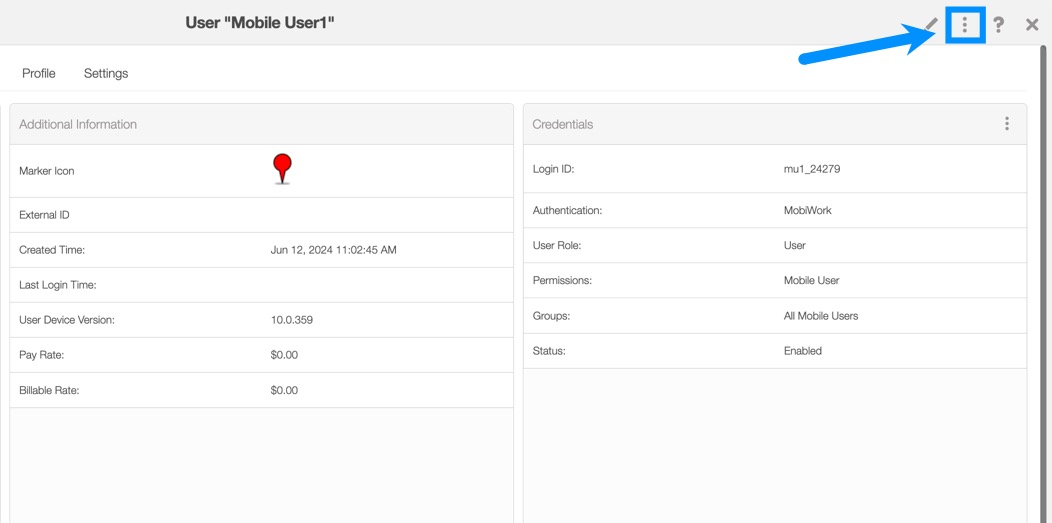Open the highlighted three-dot menu in header
The image size is (1052, 523).
[x=965, y=24]
